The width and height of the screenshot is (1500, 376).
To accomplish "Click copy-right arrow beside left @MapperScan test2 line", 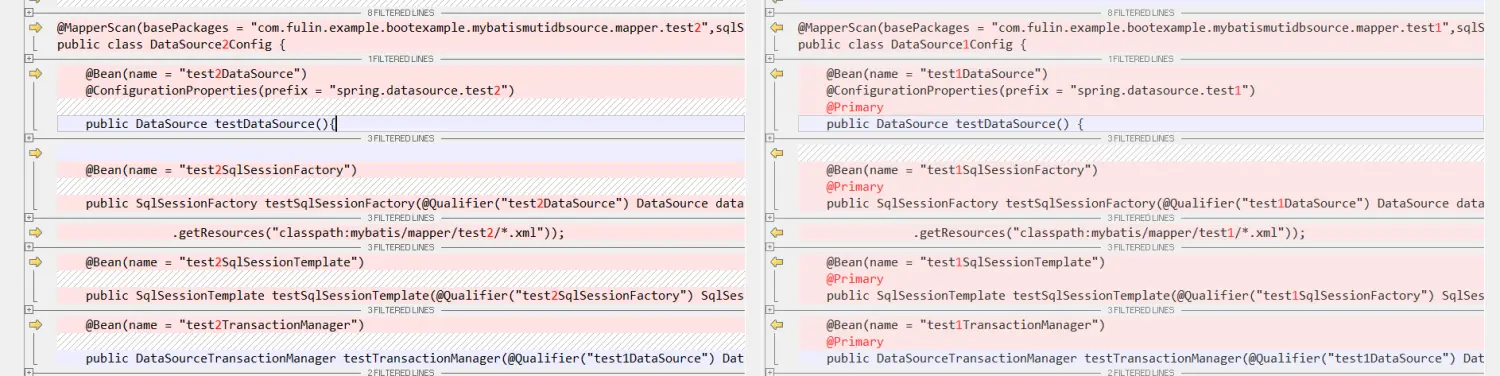I will point(36,27).
